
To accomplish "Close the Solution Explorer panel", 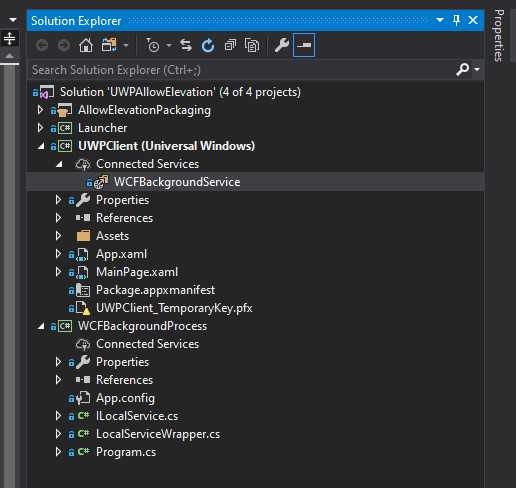I will point(473,20).
